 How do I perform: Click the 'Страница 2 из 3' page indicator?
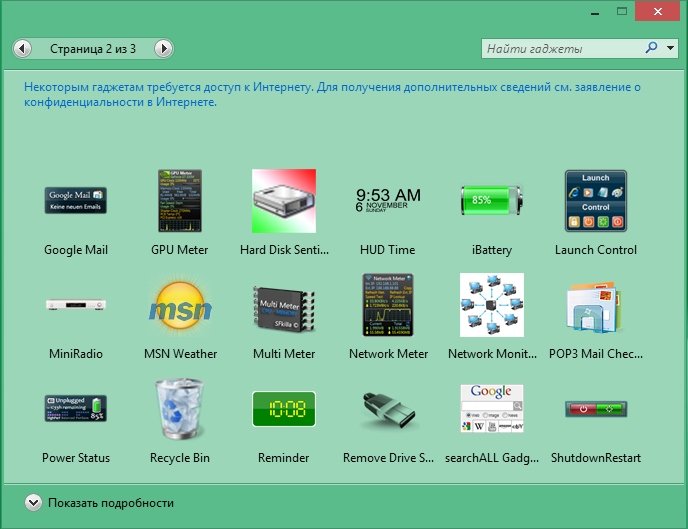93,49
